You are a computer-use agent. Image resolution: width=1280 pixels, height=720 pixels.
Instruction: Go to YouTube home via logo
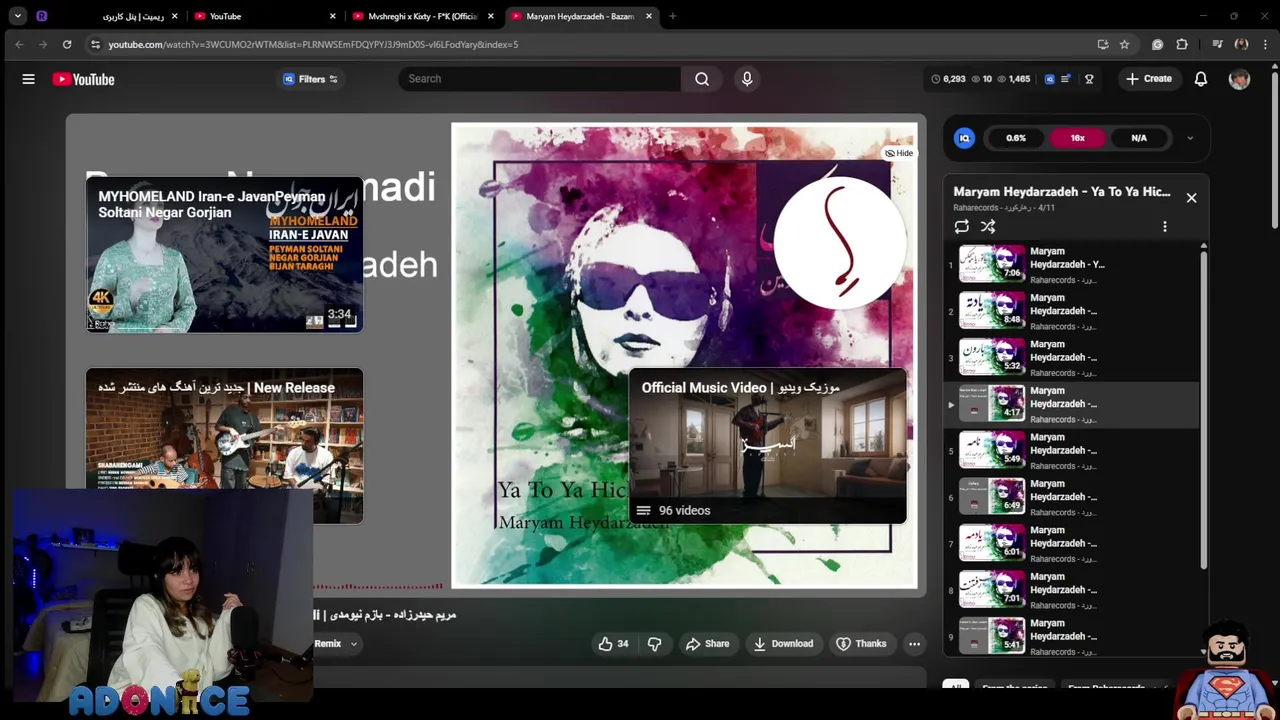click(x=84, y=79)
